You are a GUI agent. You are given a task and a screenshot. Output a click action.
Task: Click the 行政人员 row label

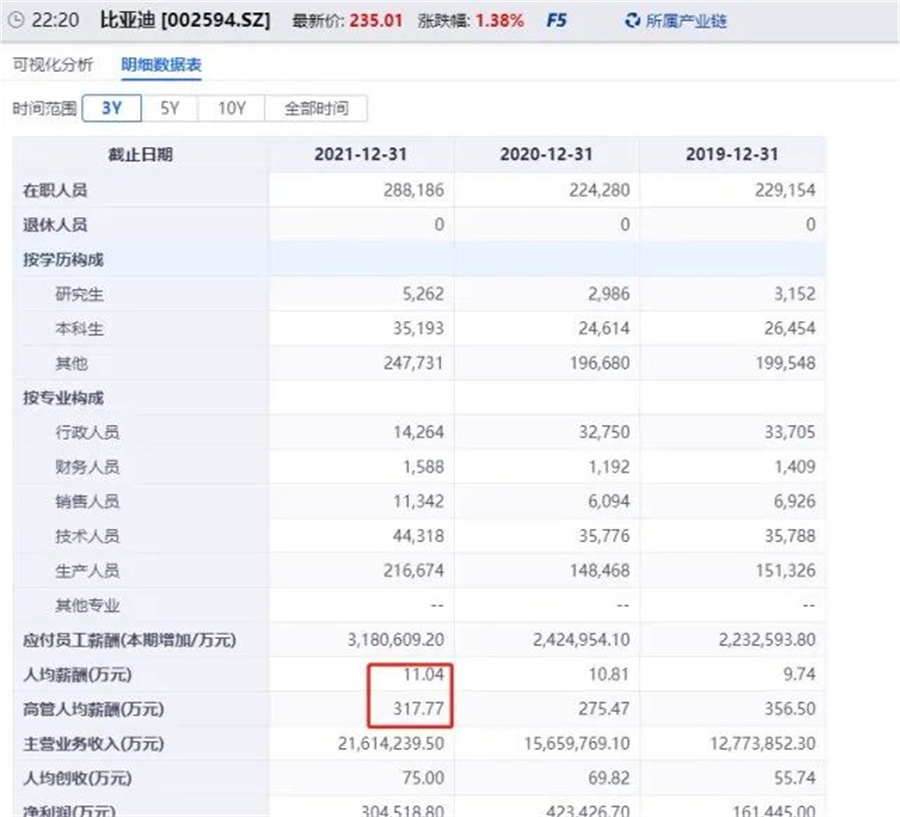(x=87, y=432)
